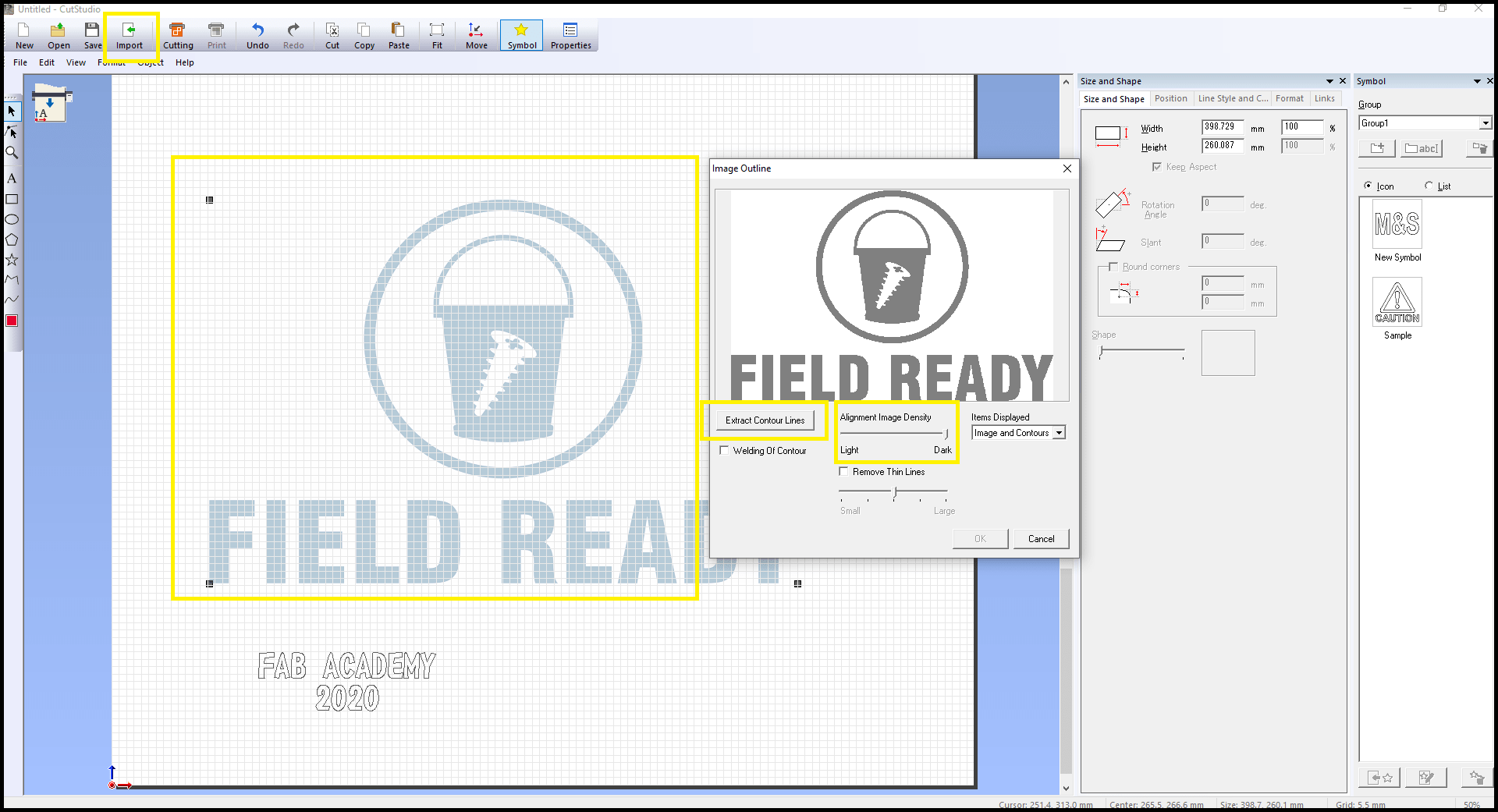Click the Cut toolbar icon
The width and height of the screenshot is (1498, 812).
pyautogui.click(x=332, y=35)
